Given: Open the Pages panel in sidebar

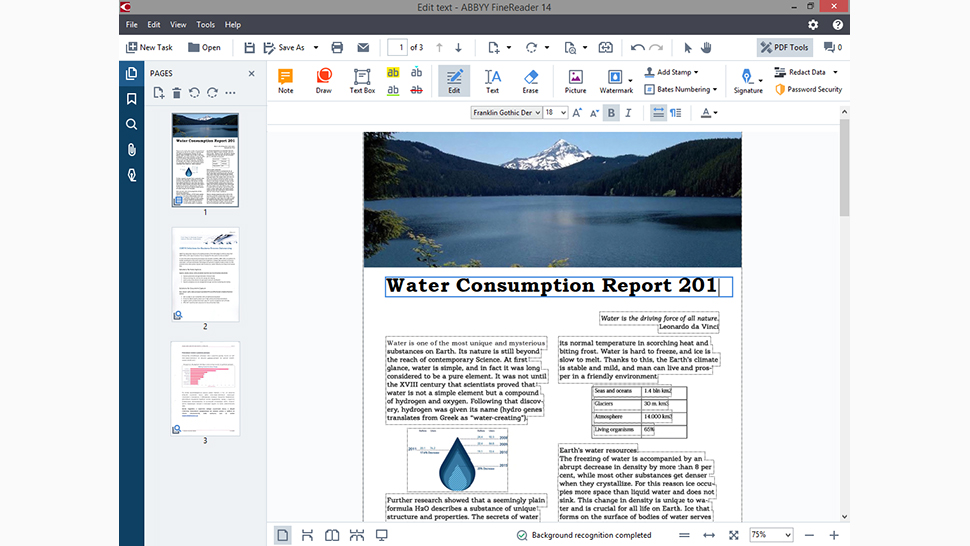Looking at the screenshot, I should 131,73.
